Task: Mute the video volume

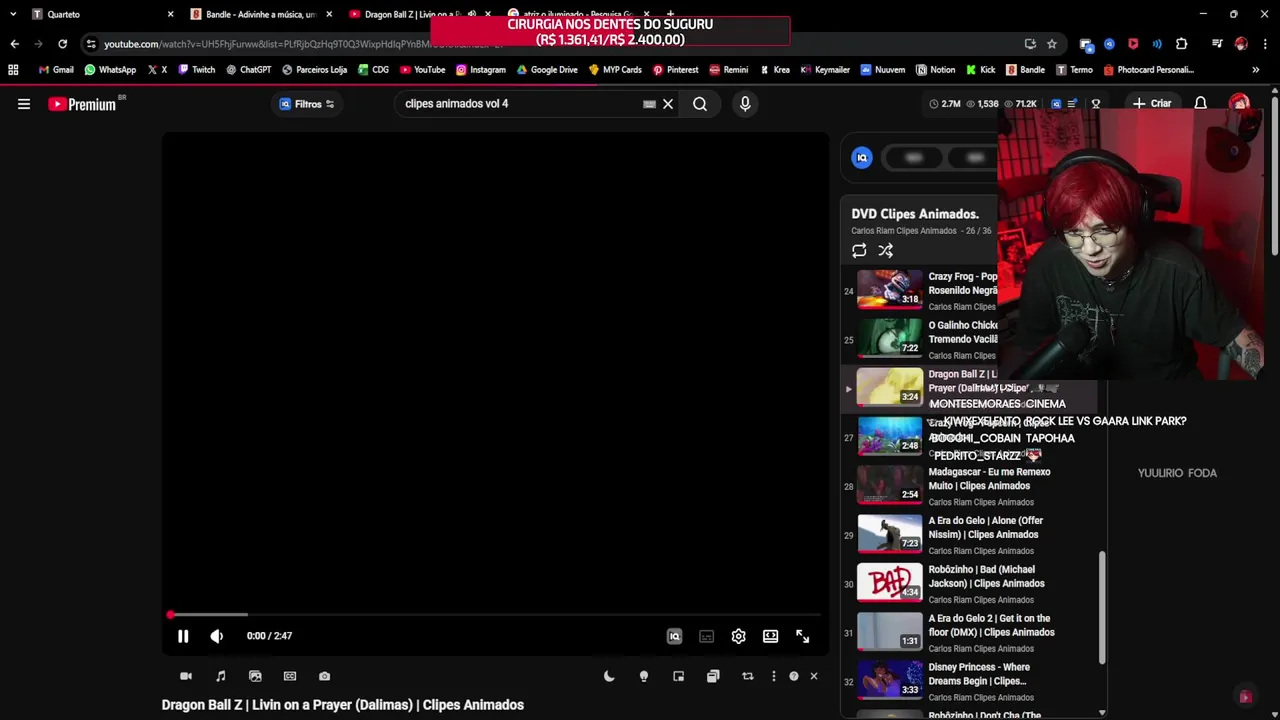Action: click(217, 636)
